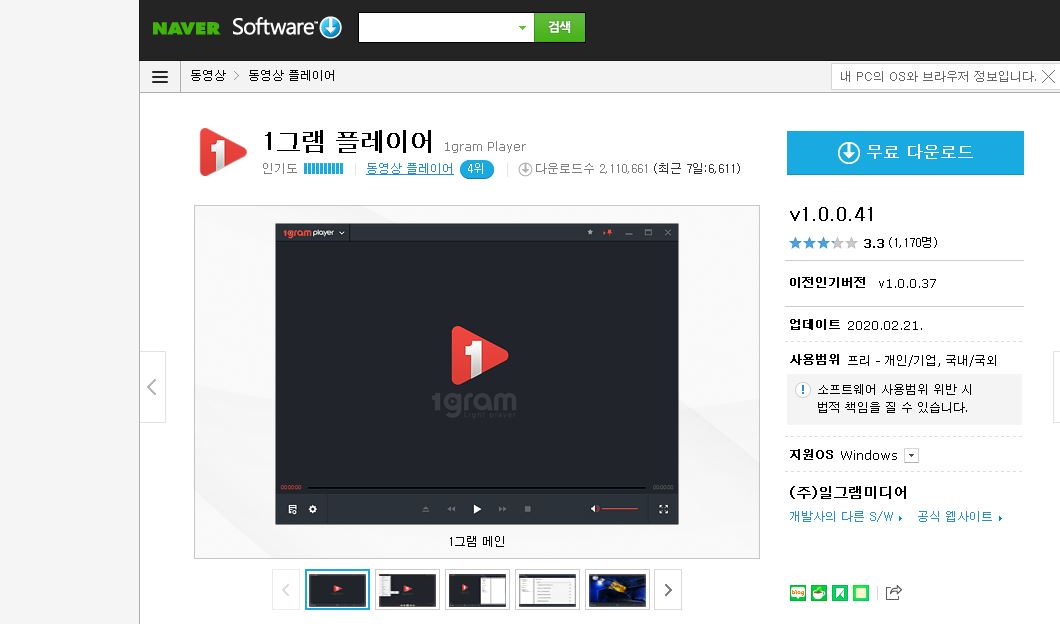
Task: Close the PC OS and browser info banner
Action: (1048, 76)
